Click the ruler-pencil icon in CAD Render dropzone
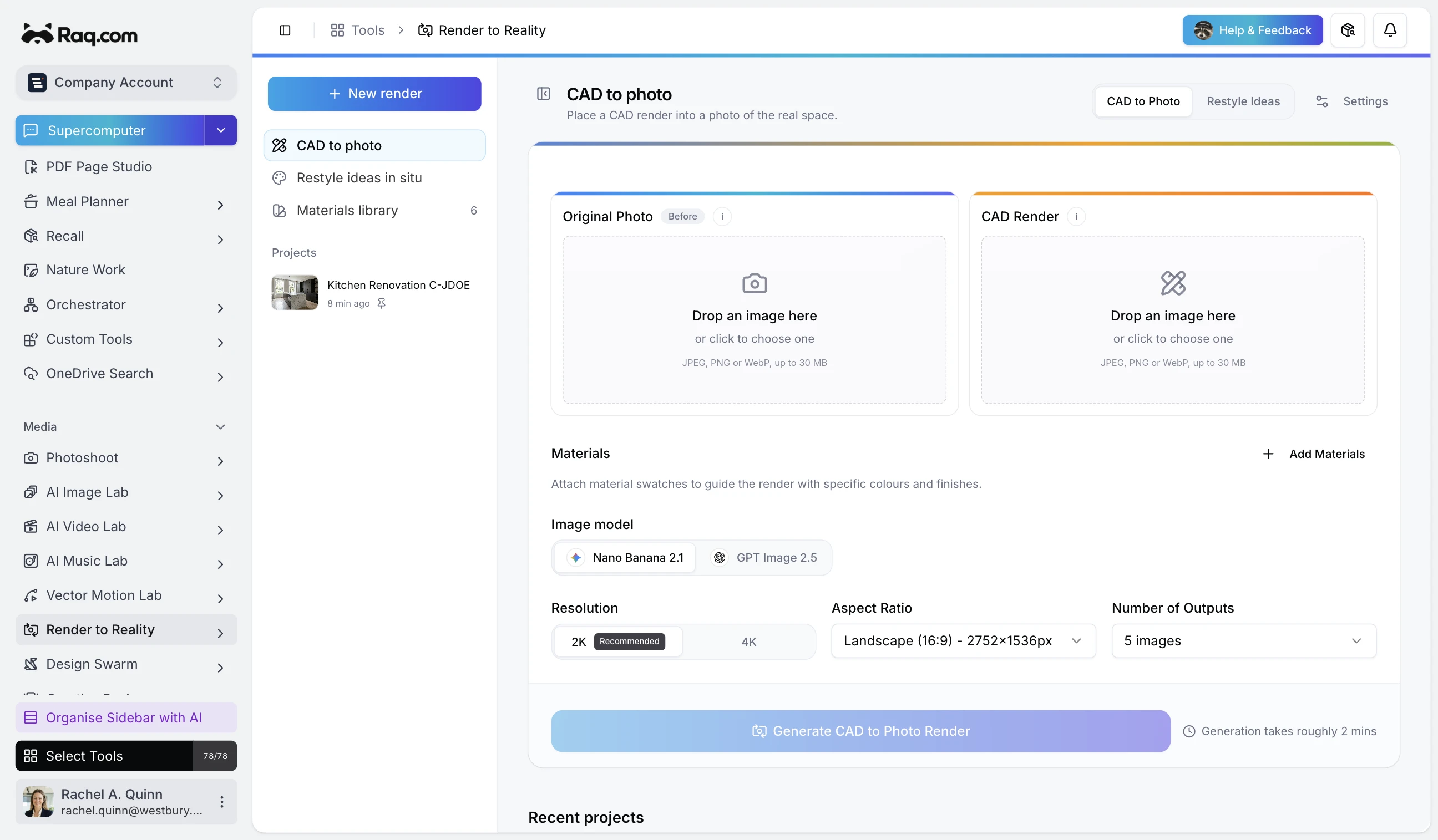Image resolution: width=1438 pixels, height=840 pixels. (x=1173, y=283)
